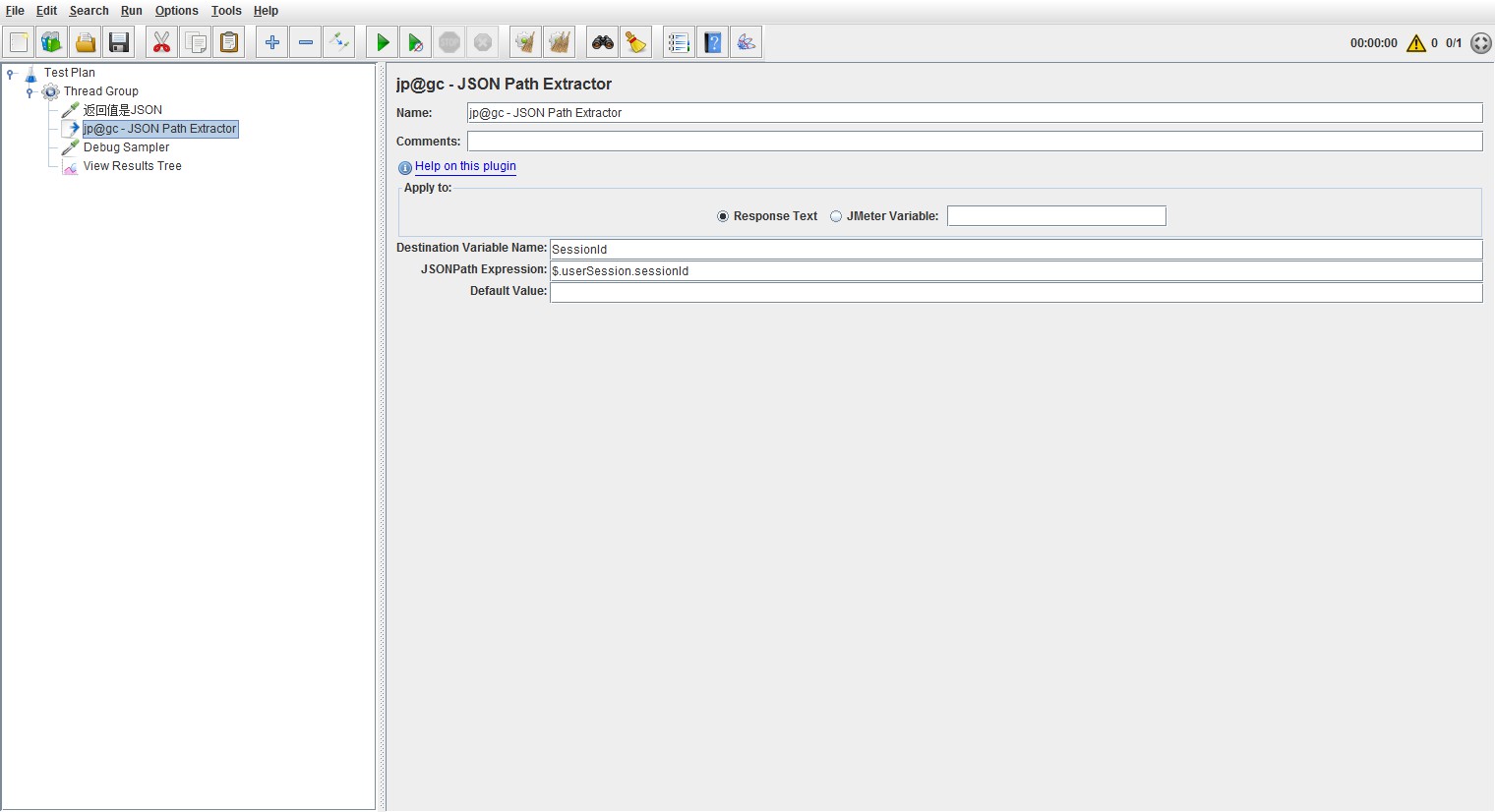Start the test with green play icon
Viewport: 1495px width, 812px height.
pyautogui.click(x=383, y=42)
